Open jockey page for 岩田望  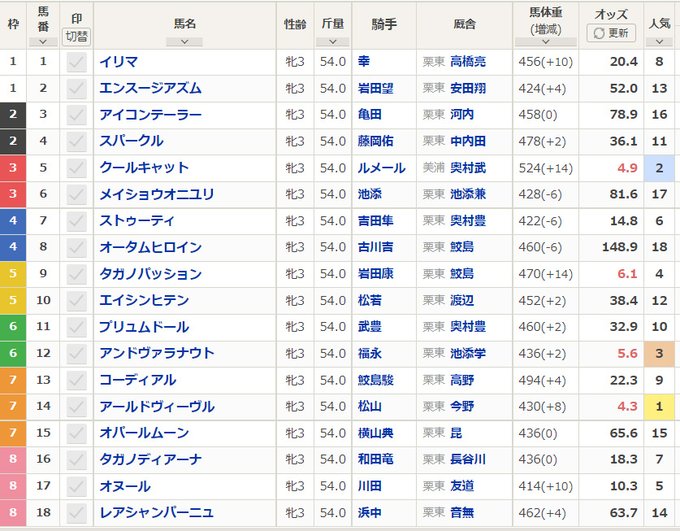[376, 88]
